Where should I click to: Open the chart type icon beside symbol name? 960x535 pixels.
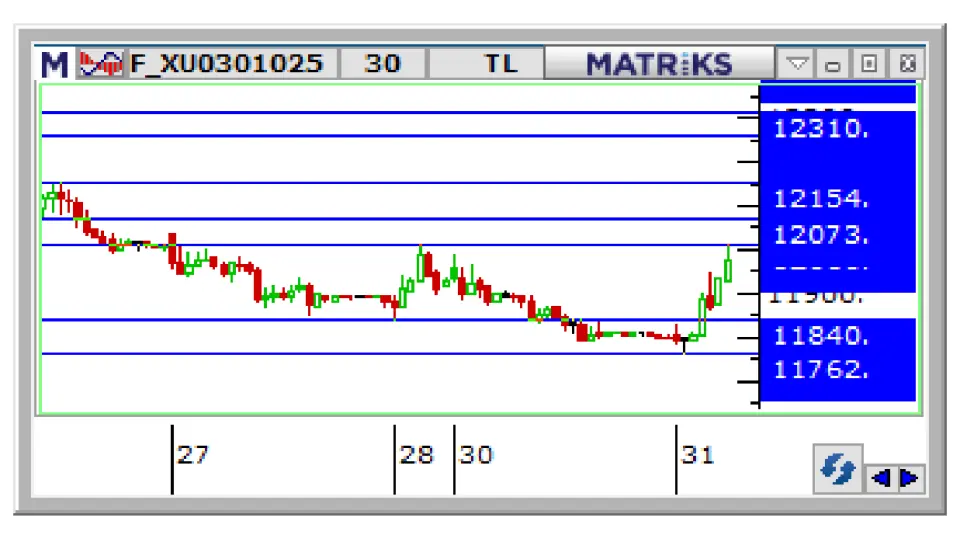pos(100,64)
